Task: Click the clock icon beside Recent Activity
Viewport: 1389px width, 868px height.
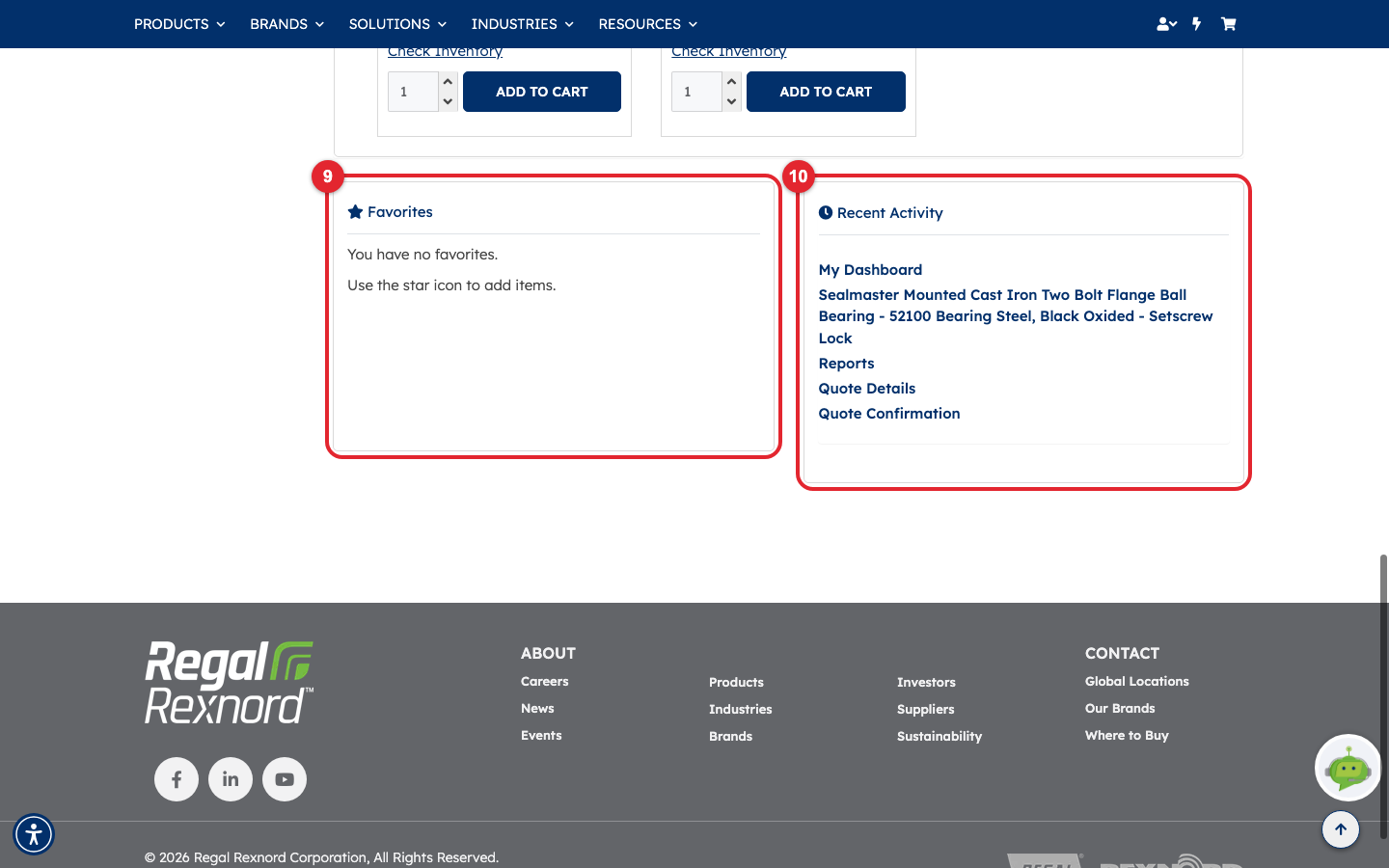Action: pos(826,213)
